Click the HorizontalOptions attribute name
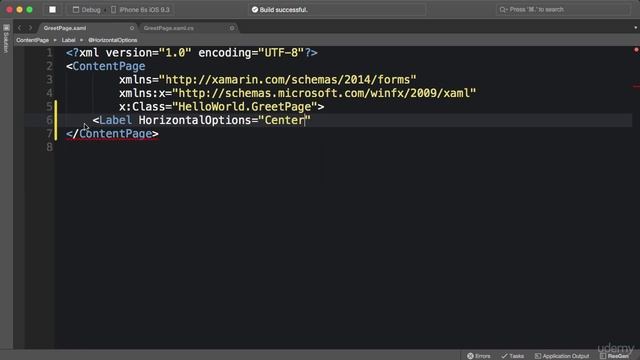 [x=195, y=120]
